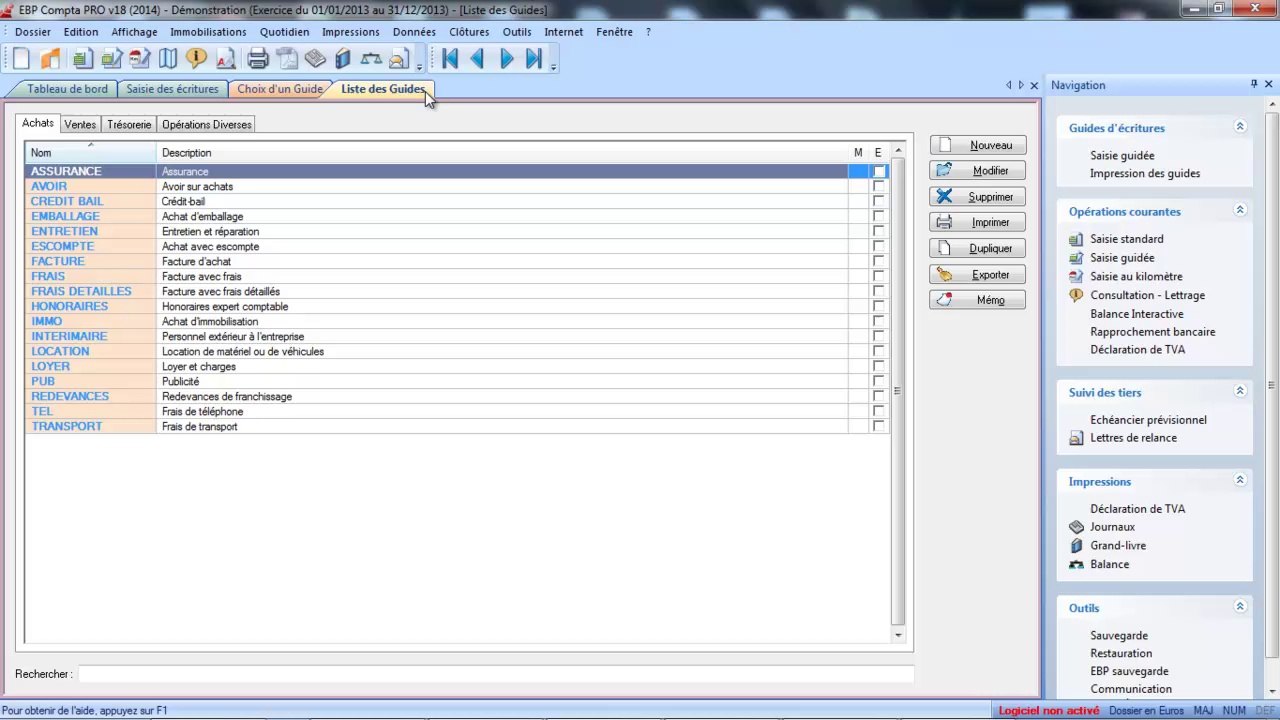Image resolution: width=1280 pixels, height=720 pixels.
Task: Click the orange open dossier toolbar icon
Action: point(50,59)
